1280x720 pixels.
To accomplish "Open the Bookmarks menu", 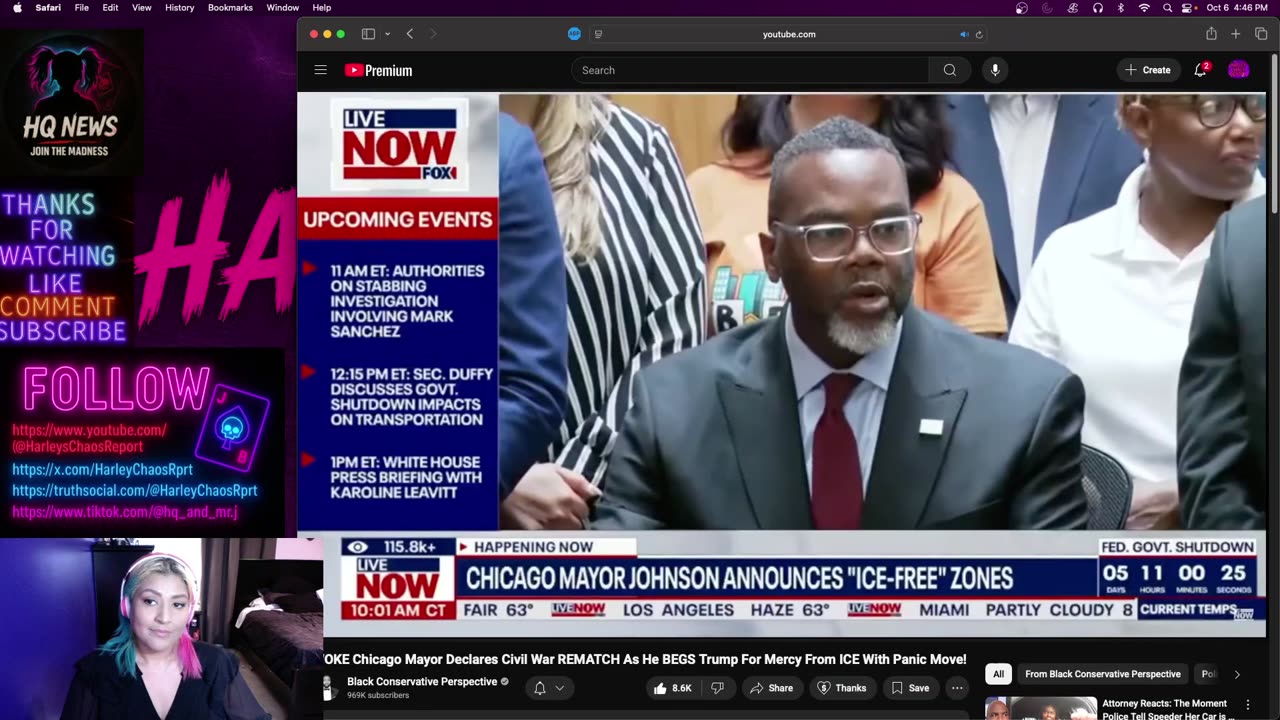I will [230, 7].
